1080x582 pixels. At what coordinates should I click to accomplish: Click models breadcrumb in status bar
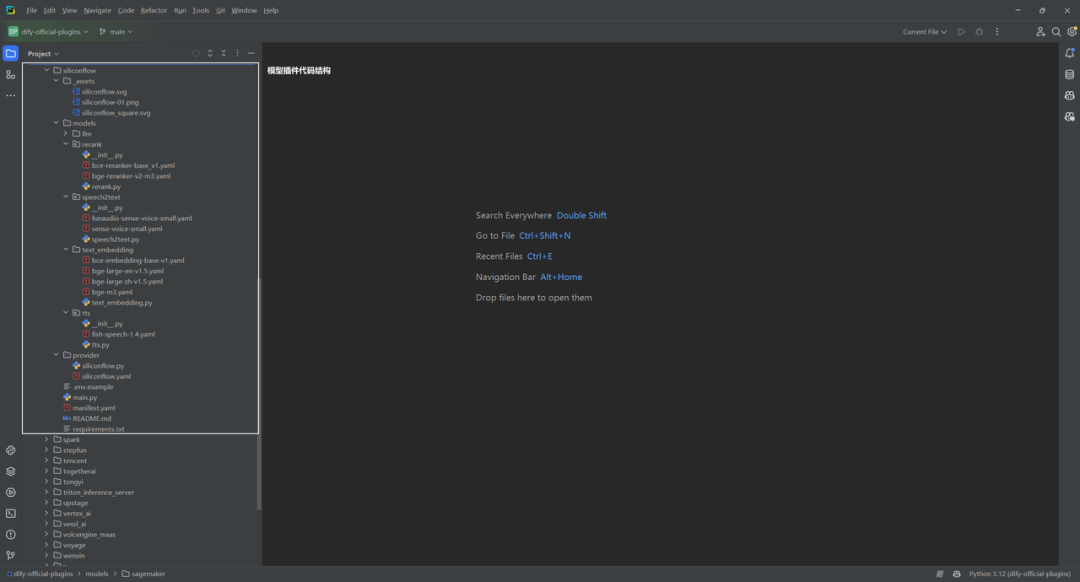[x=96, y=574]
